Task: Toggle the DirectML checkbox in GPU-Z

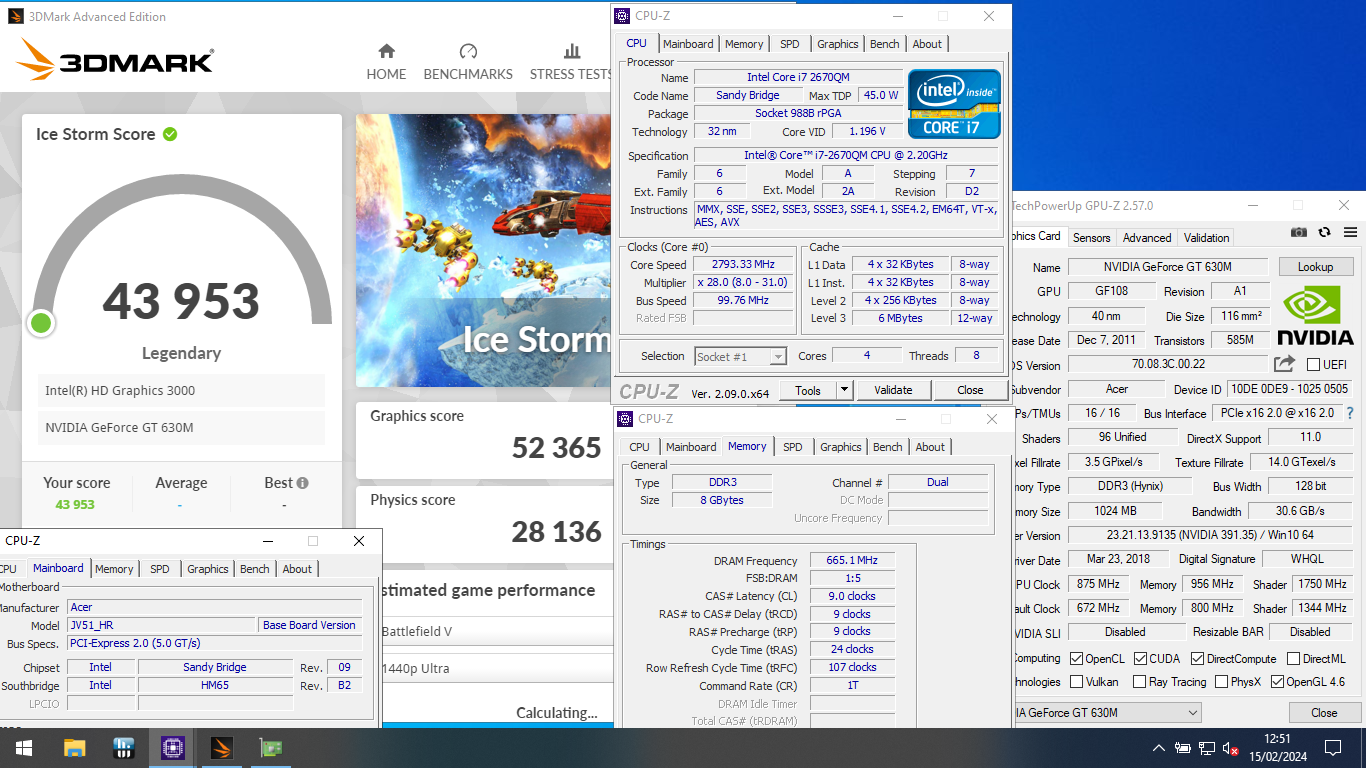Action: [x=1294, y=659]
